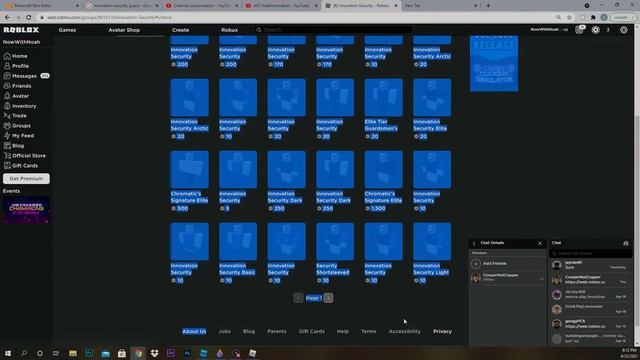Image resolution: width=640 pixels, height=360 pixels.
Task: Bookmark this page with the star icon
Action: tap(569, 18)
